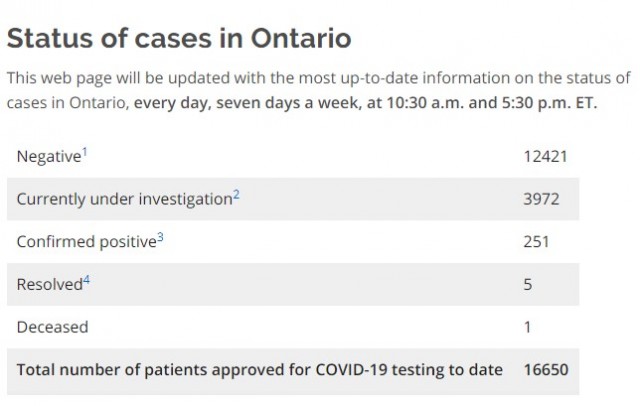Open footnote 1 link beside Negative

coord(85,152)
